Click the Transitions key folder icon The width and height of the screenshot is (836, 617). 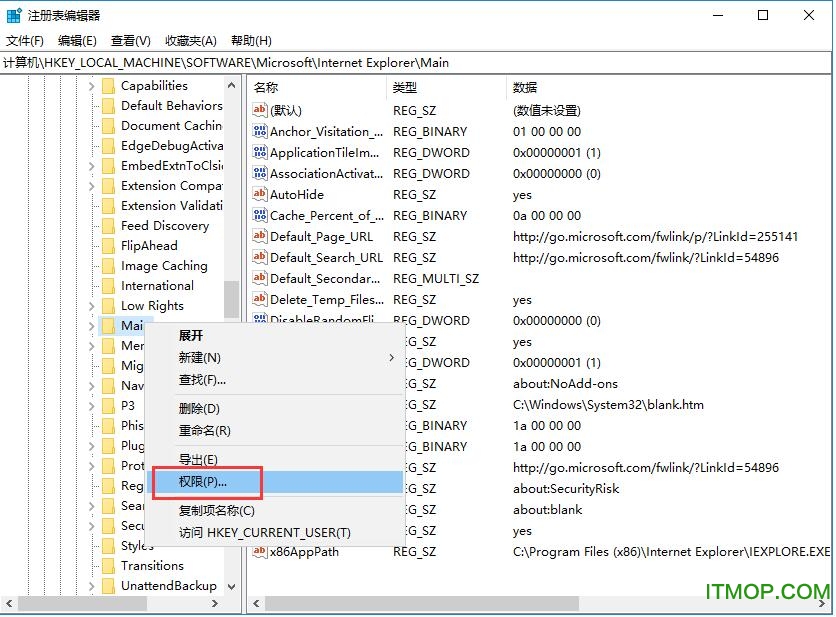coord(109,566)
